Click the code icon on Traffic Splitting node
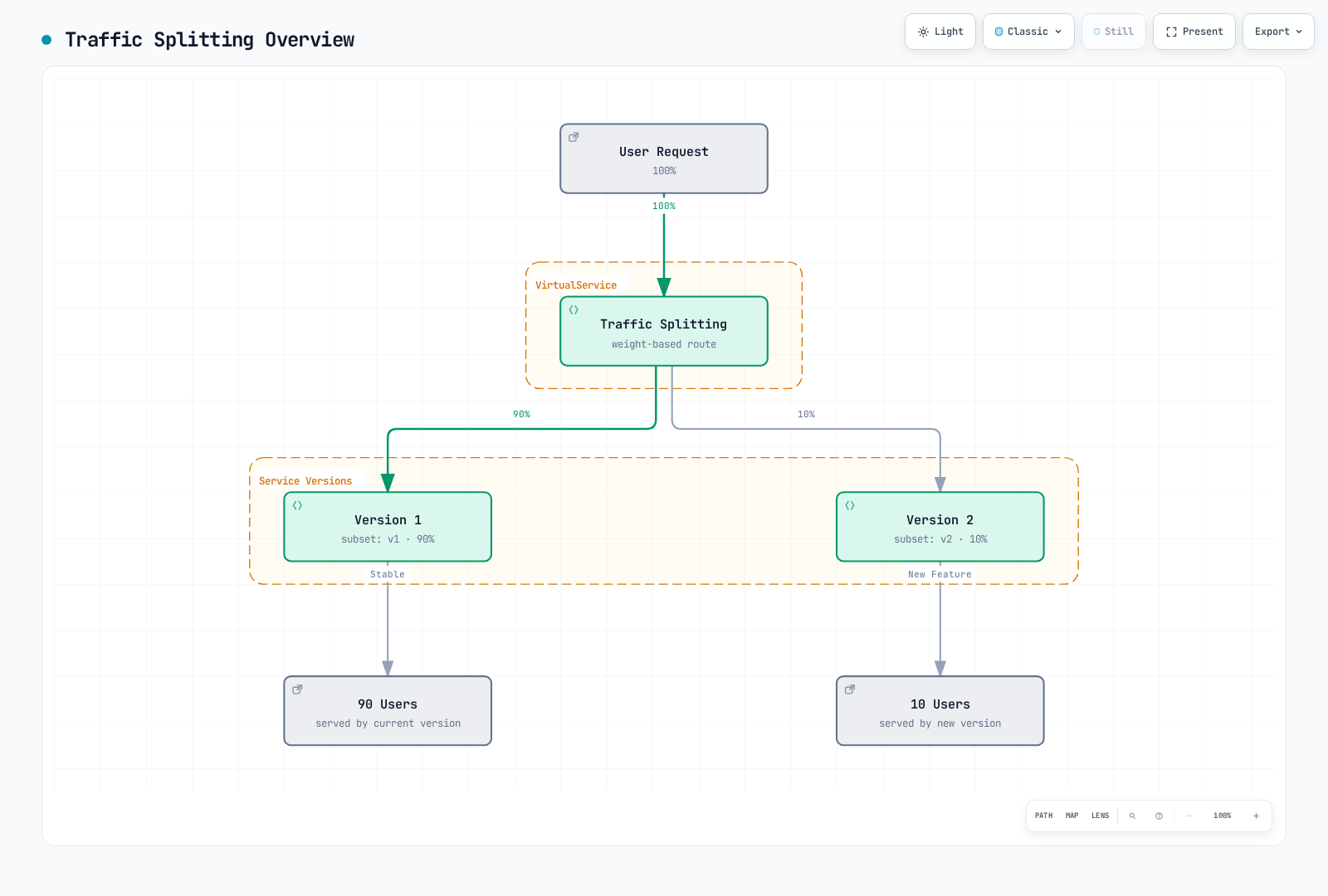The height and width of the screenshot is (896, 1328). click(x=574, y=309)
